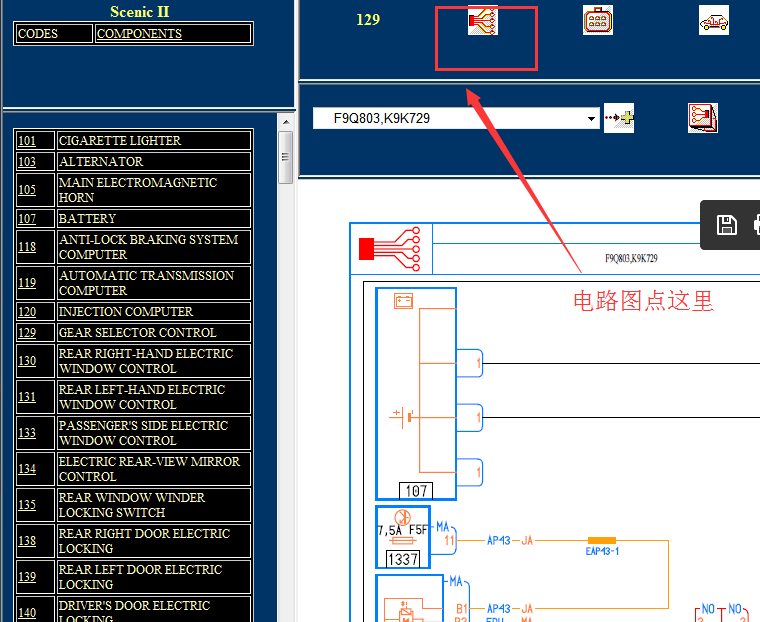Viewport: 760px width, 622px height.
Task: Select ELECTRIC REAR-VIEW MIRROR CONTROL text
Action: click(x=149, y=469)
